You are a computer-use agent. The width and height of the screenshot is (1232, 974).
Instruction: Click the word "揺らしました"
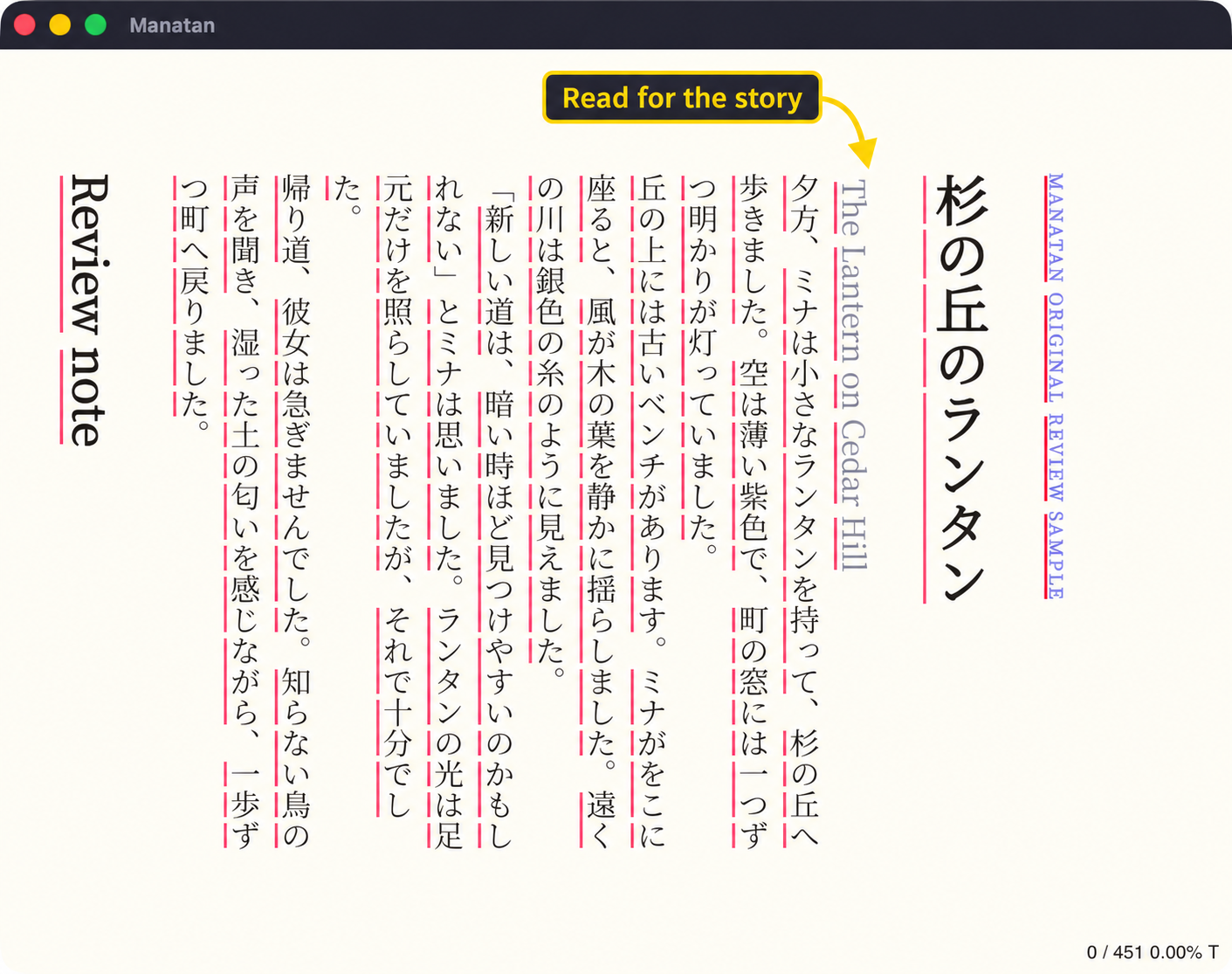(x=601, y=664)
